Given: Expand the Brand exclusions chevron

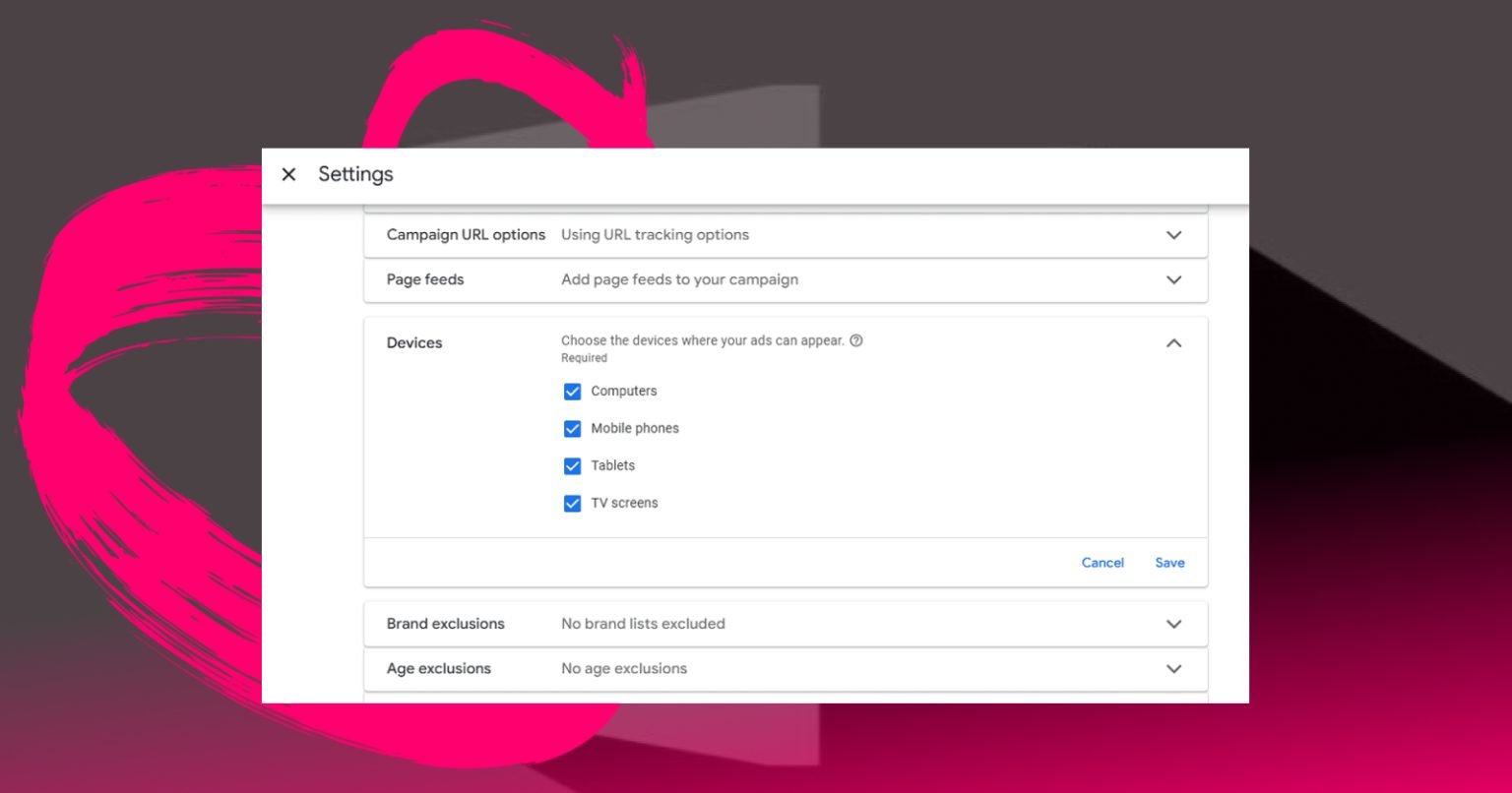Looking at the screenshot, I should click(x=1173, y=624).
